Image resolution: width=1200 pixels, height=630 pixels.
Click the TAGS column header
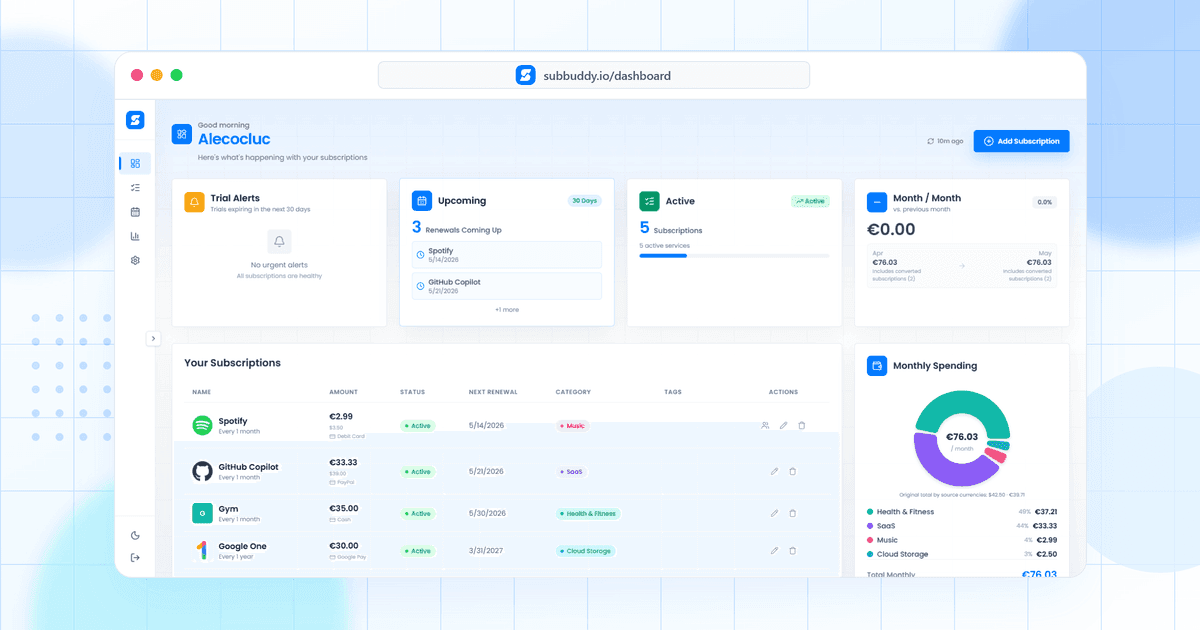click(672, 392)
